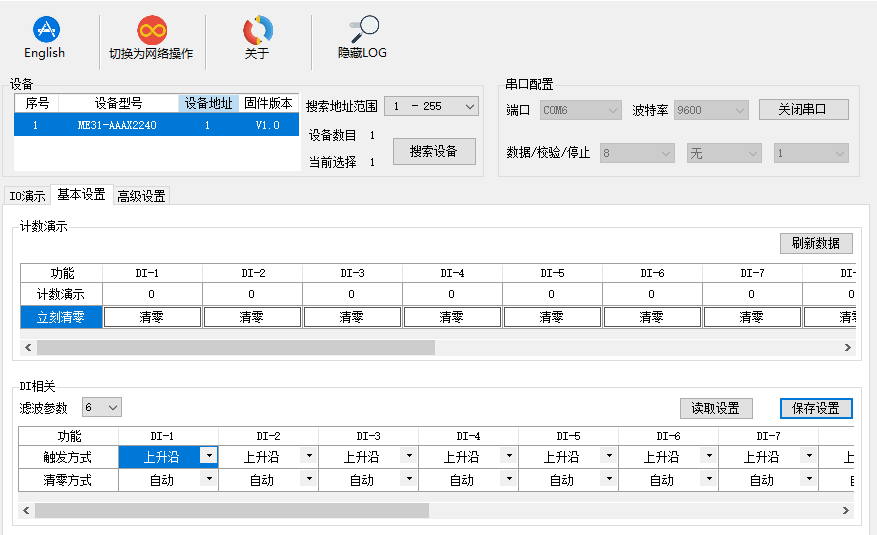The height and width of the screenshot is (535, 877).
Task: Click 清零 under DI-6
Action: point(652,317)
